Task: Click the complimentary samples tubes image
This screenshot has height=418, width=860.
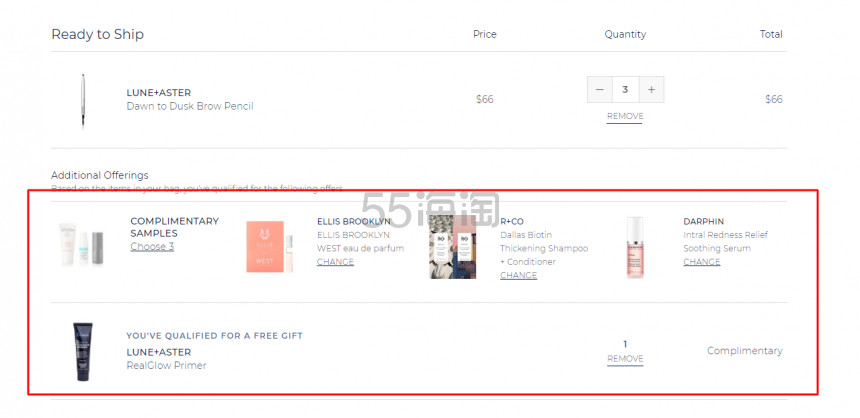Action: (x=82, y=245)
